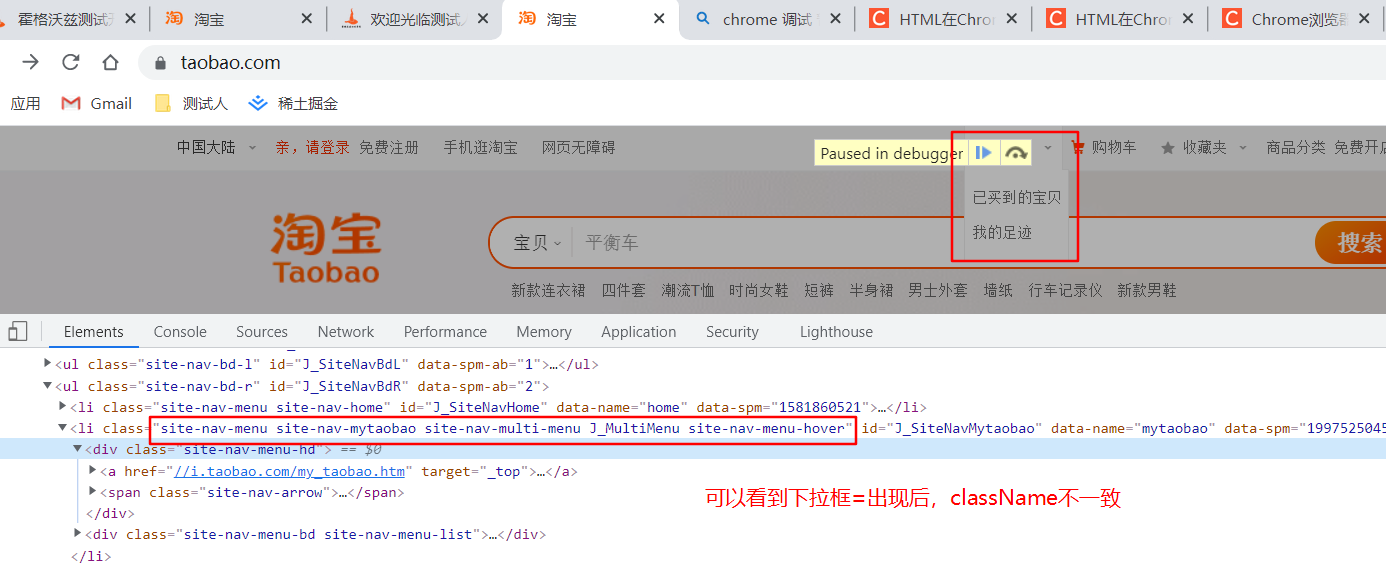Screen dimensions: 1386x571
Task: Open the Elements panel tab
Action: click(93, 332)
